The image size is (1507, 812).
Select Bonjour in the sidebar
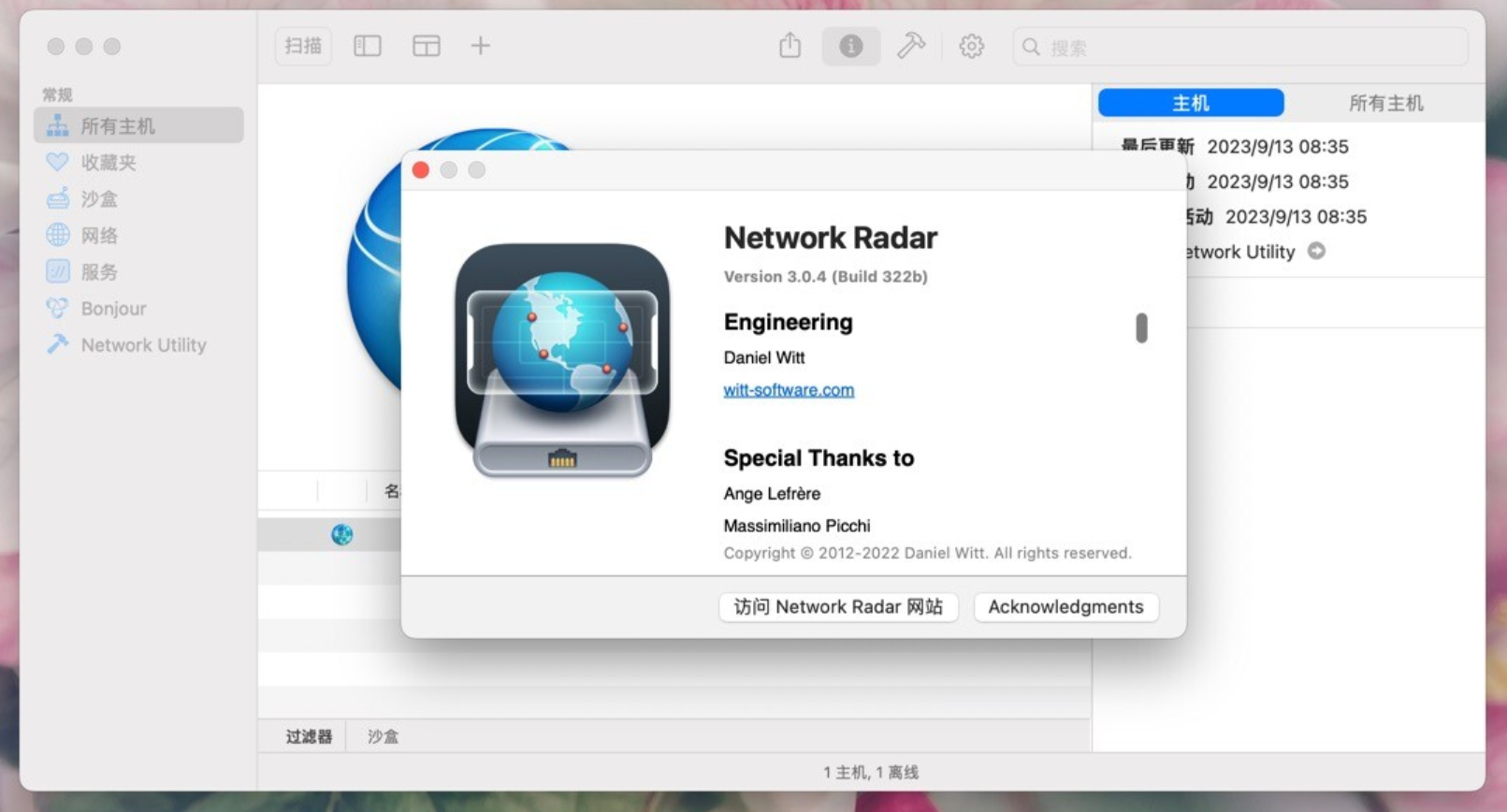pyautogui.click(x=138, y=308)
